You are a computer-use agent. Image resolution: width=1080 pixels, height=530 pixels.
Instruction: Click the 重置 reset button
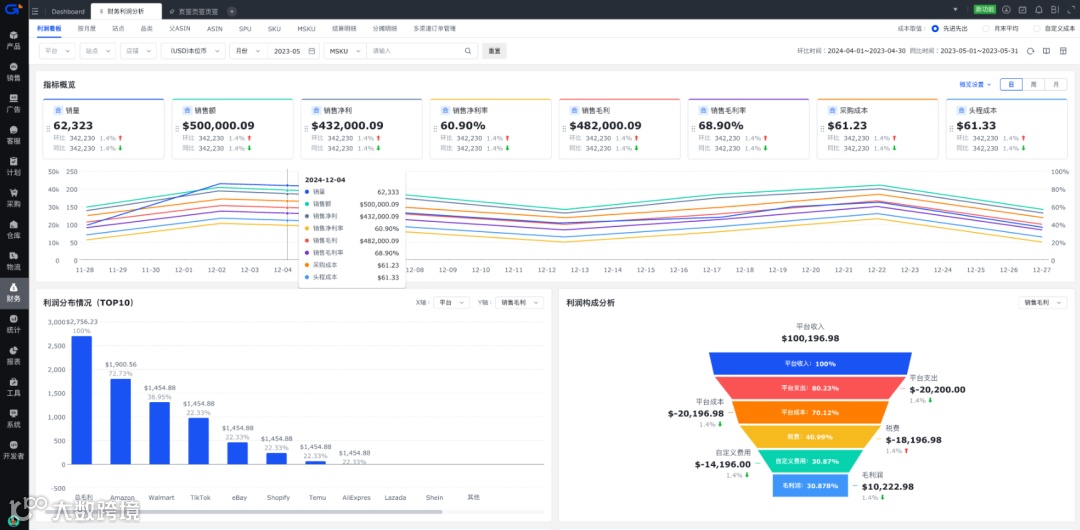tap(494, 51)
